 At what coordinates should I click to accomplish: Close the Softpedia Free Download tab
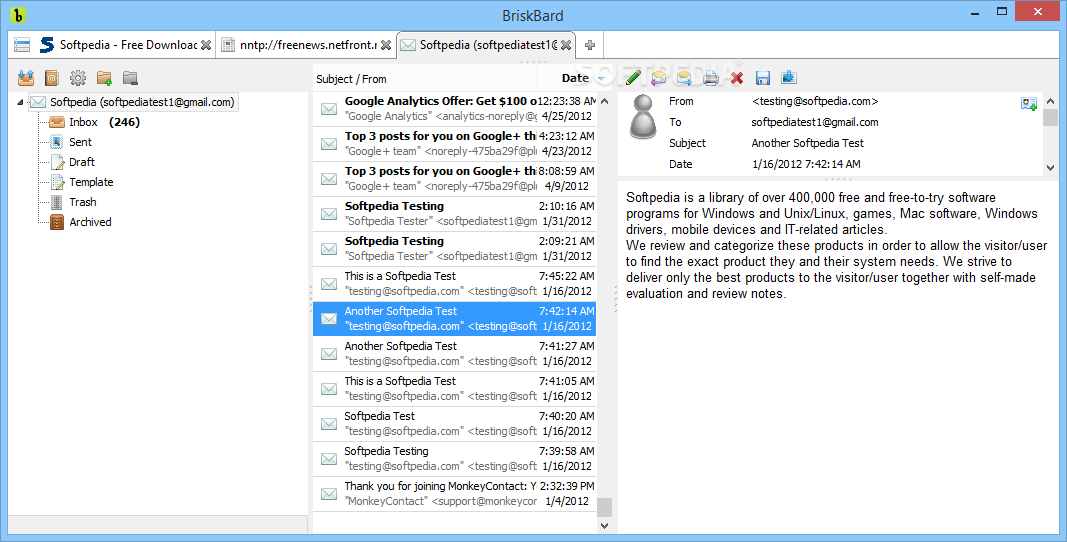[x=206, y=45]
